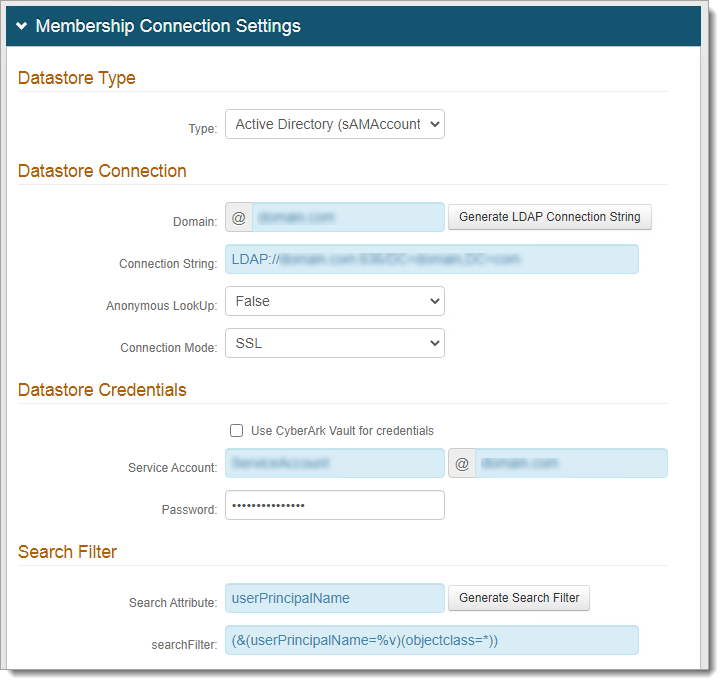
Task: Click the @ separator in Service Account row
Action: [x=462, y=463]
